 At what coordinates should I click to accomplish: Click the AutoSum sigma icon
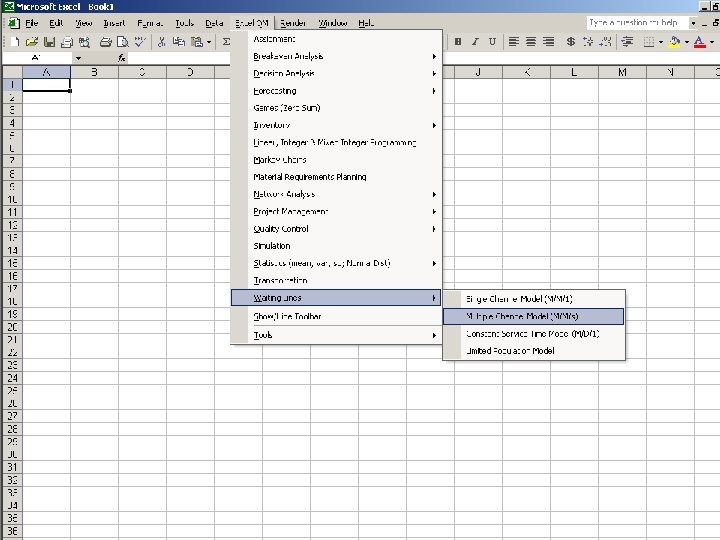pyautogui.click(x=226, y=42)
